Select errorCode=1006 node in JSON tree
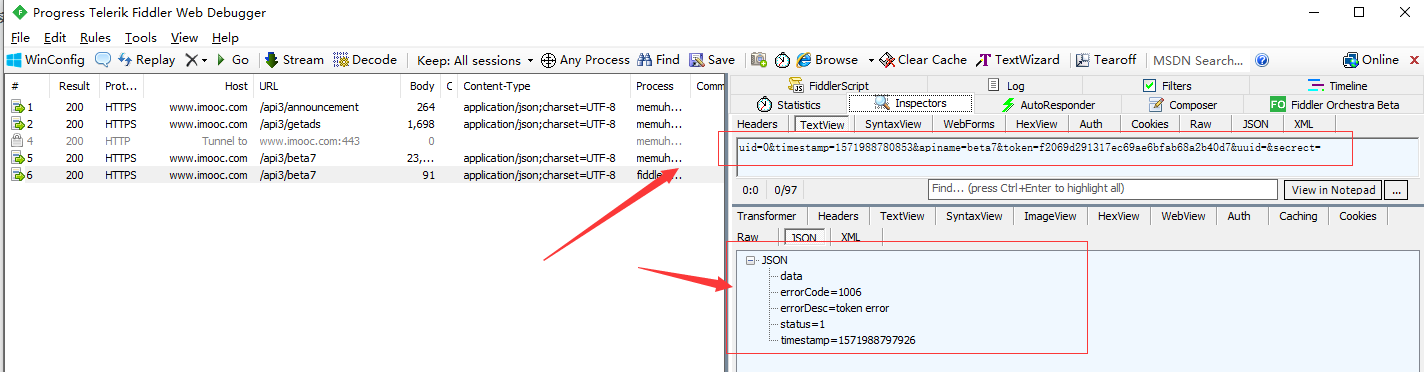The width and height of the screenshot is (1424, 372). (821, 292)
